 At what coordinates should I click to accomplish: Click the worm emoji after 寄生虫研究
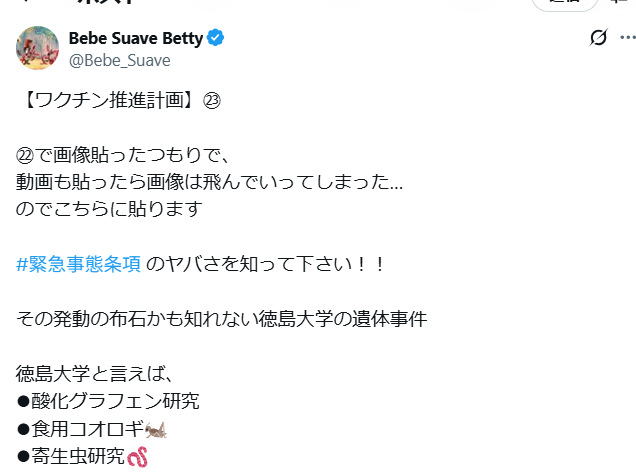pyautogui.click(x=137, y=457)
